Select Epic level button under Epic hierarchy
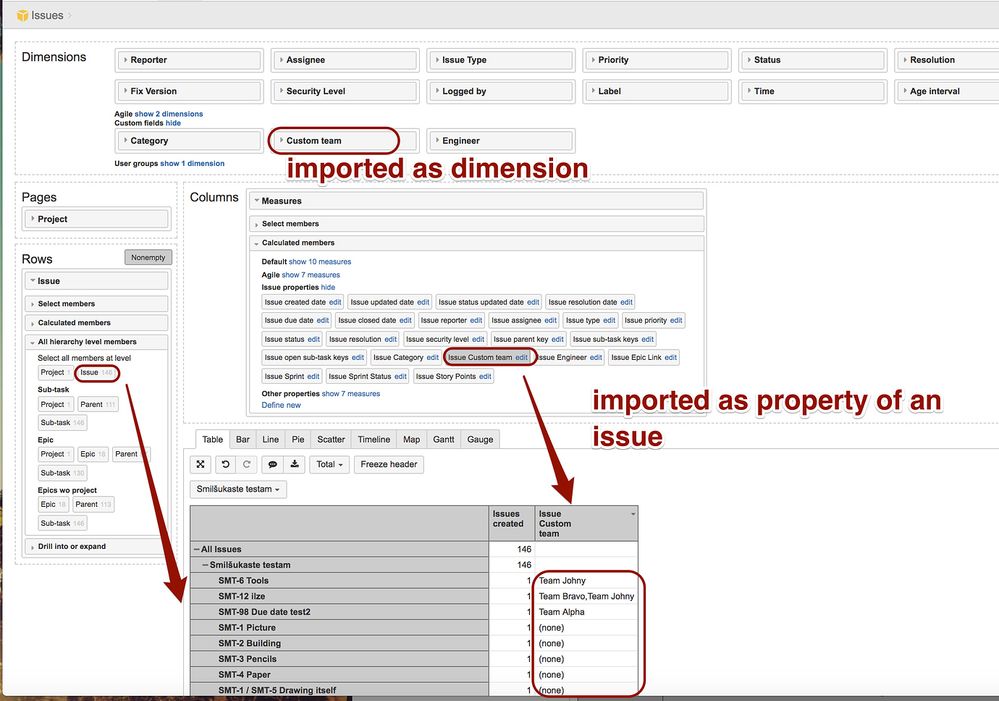999x701 pixels. point(93,454)
